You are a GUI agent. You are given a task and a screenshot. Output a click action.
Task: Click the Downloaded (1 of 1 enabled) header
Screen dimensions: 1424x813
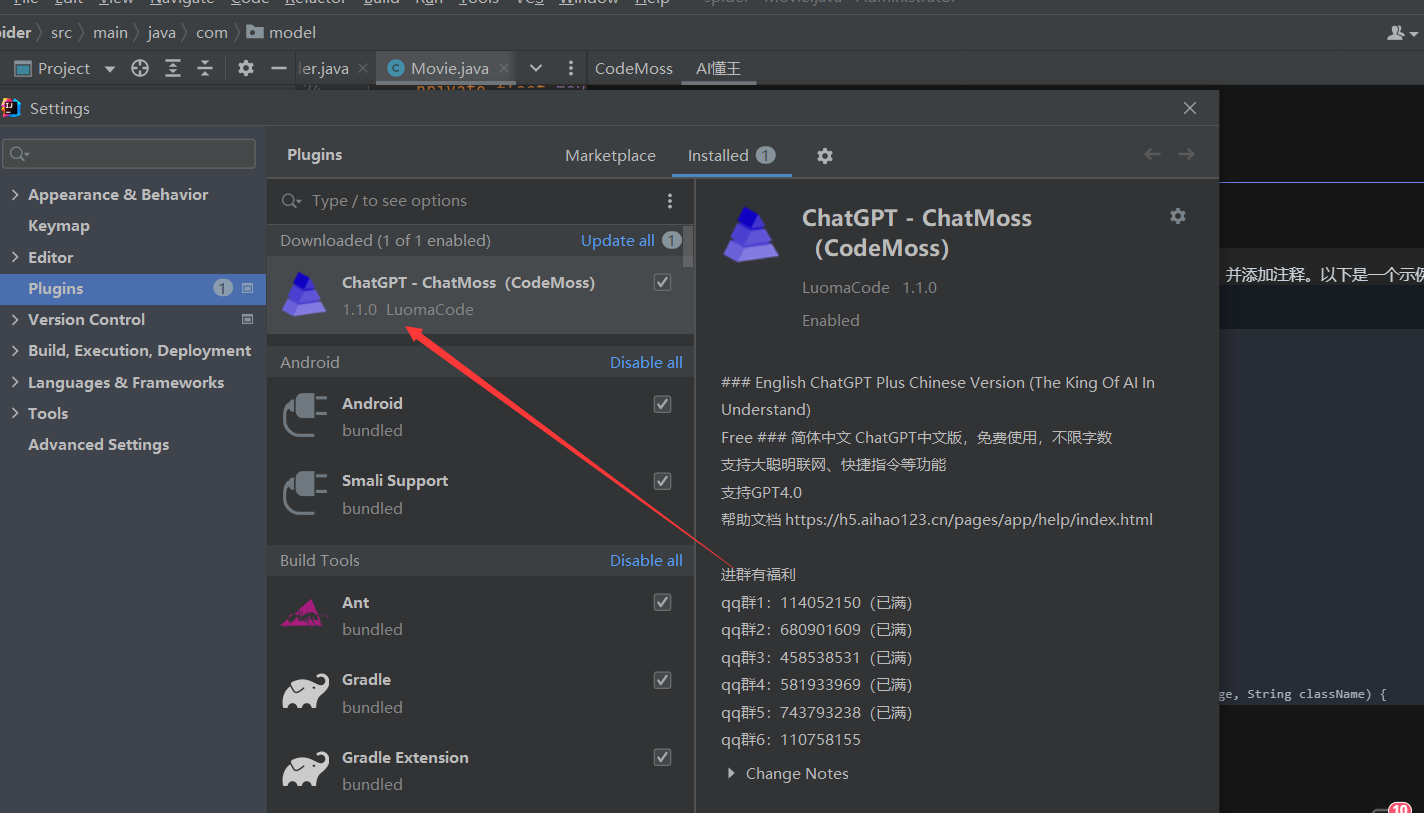pyautogui.click(x=385, y=241)
